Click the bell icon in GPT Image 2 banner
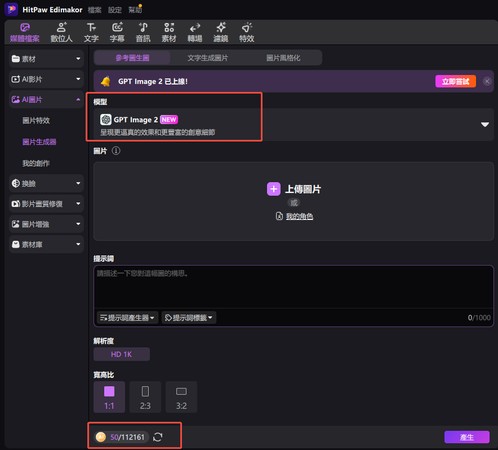 (x=106, y=81)
